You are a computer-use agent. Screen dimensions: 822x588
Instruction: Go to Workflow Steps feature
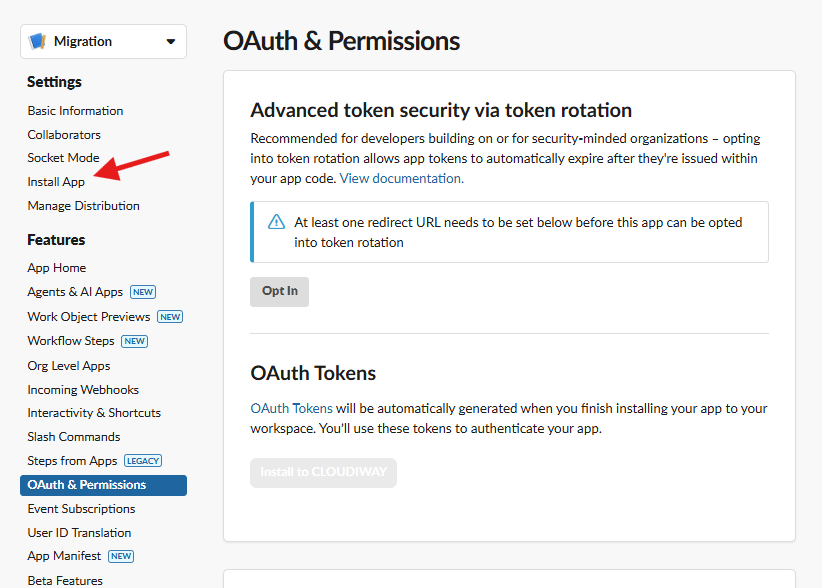pyautogui.click(x=71, y=341)
